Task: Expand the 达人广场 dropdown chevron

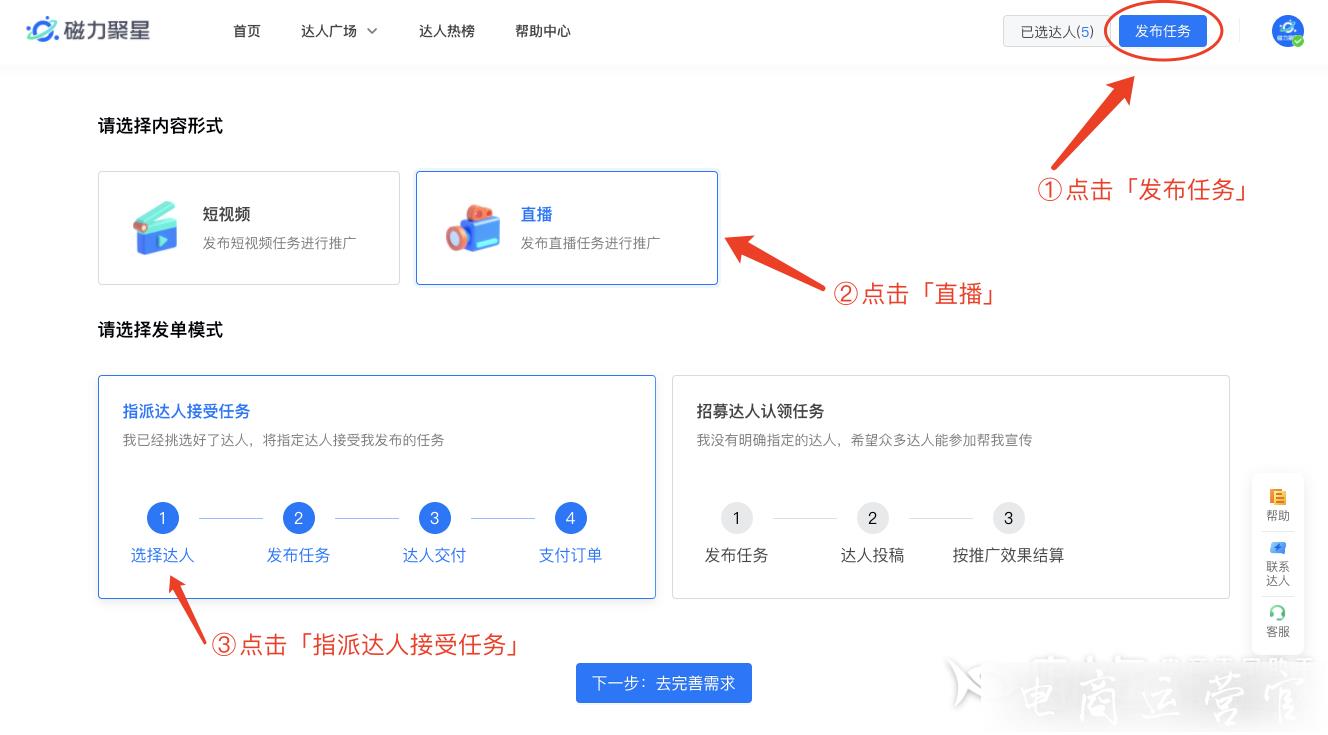Action: [372, 31]
